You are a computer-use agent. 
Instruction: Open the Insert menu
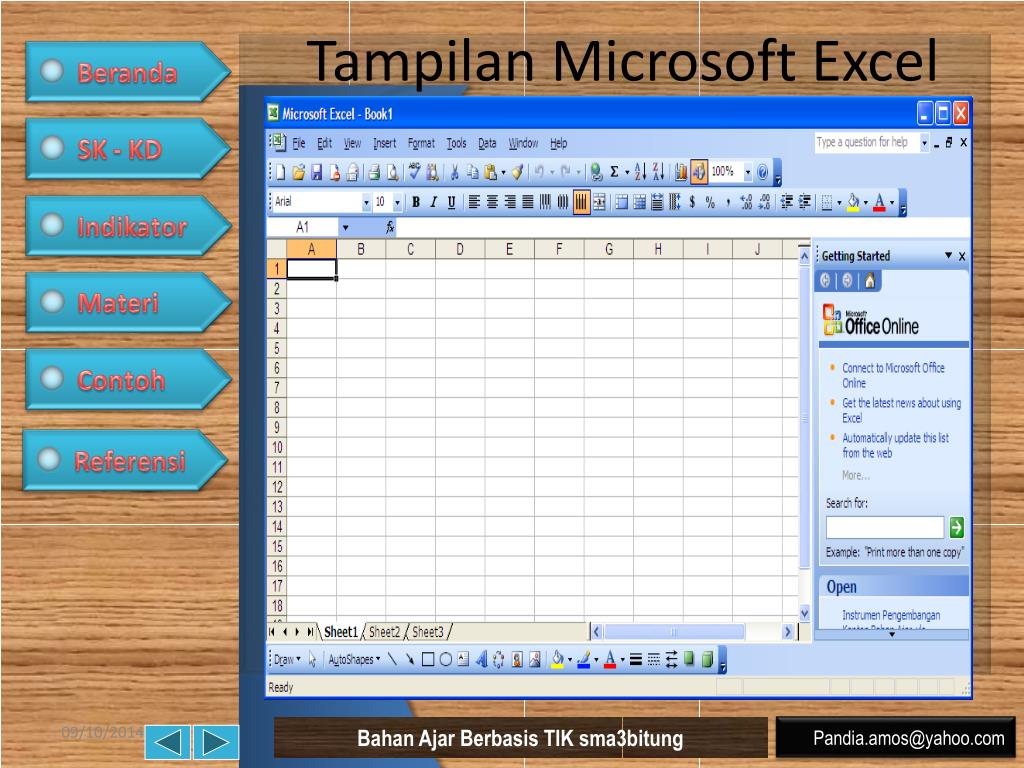[384, 143]
